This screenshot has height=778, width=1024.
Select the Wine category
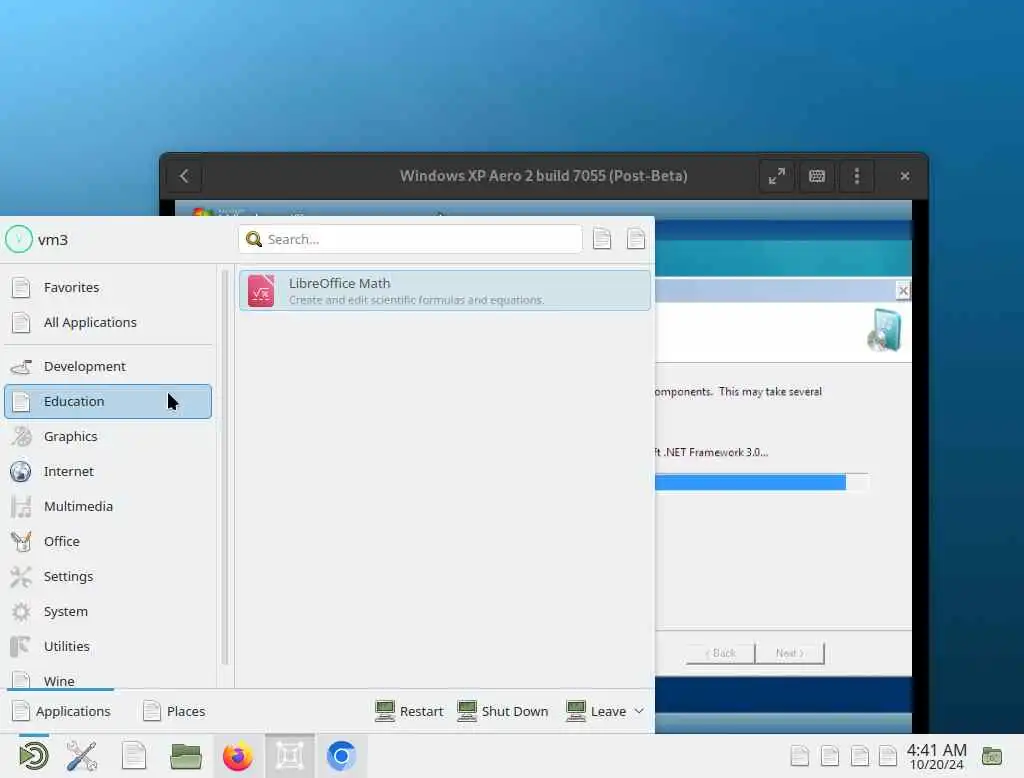(108, 679)
